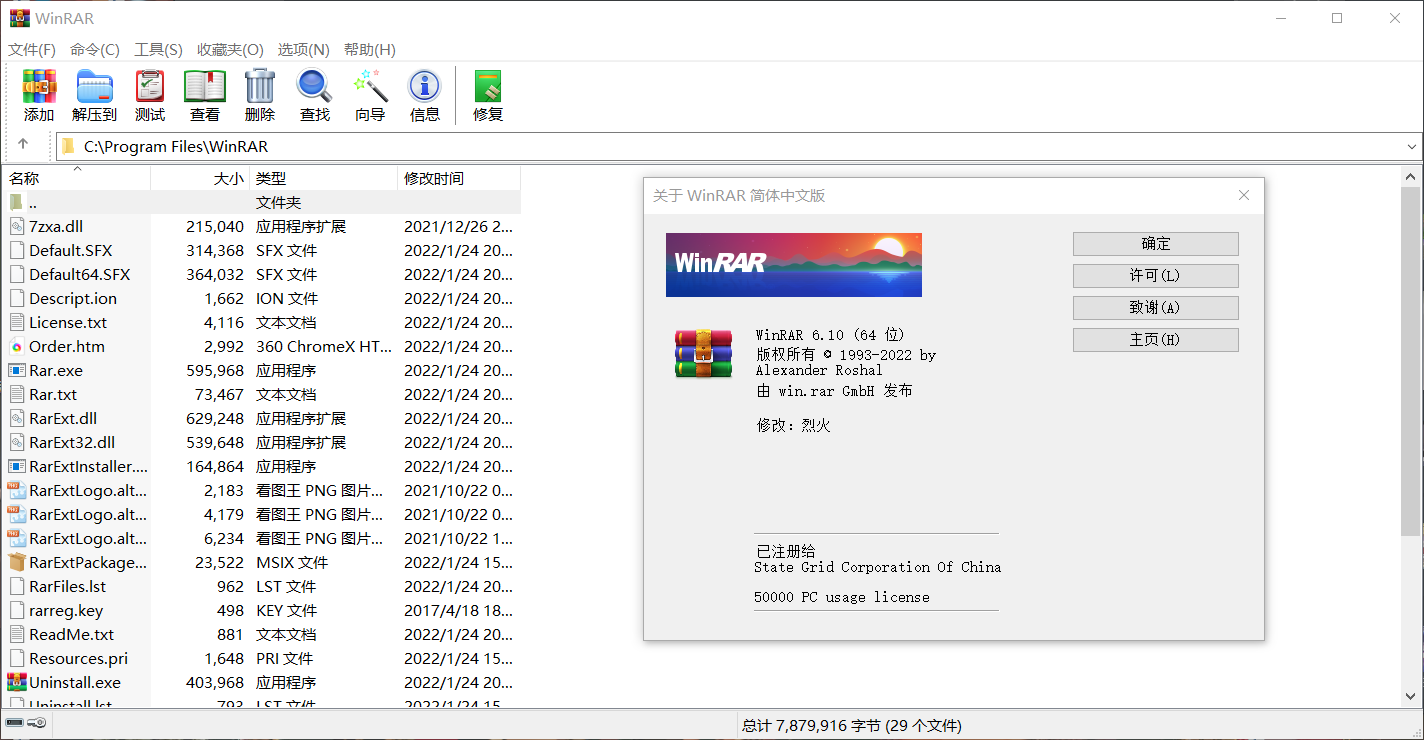Select the Rar.txt file row
This screenshot has height=740, width=1424.
262,395
